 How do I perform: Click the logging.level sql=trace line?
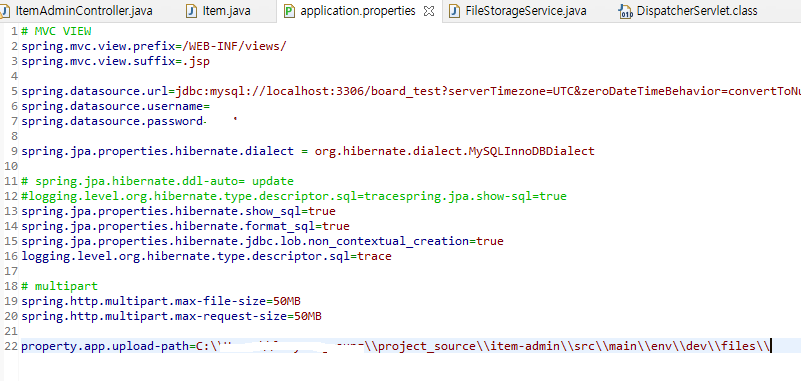[206, 256]
